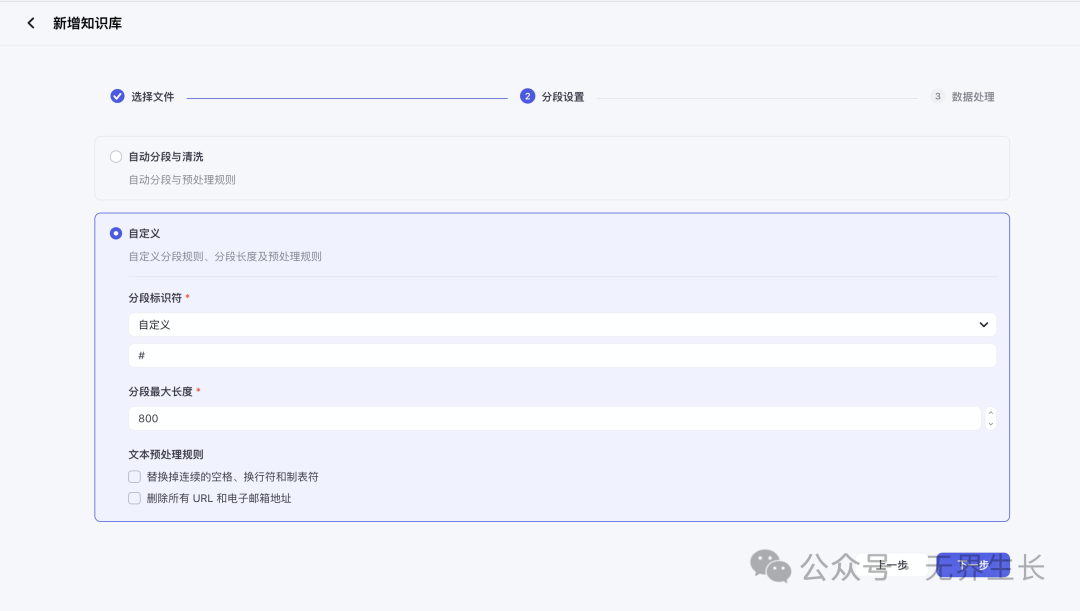Jump to the 数据处理 step label
This screenshot has height=611, width=1080.
[973, 97]
